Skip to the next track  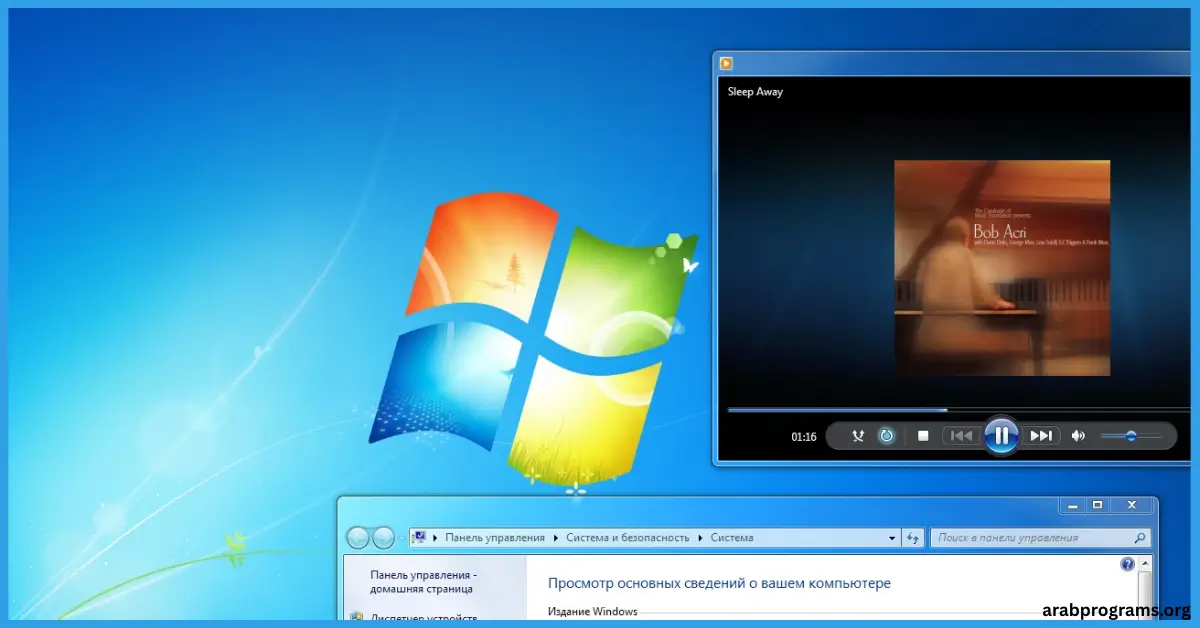pyautogui.click(x=1041, y=436)
